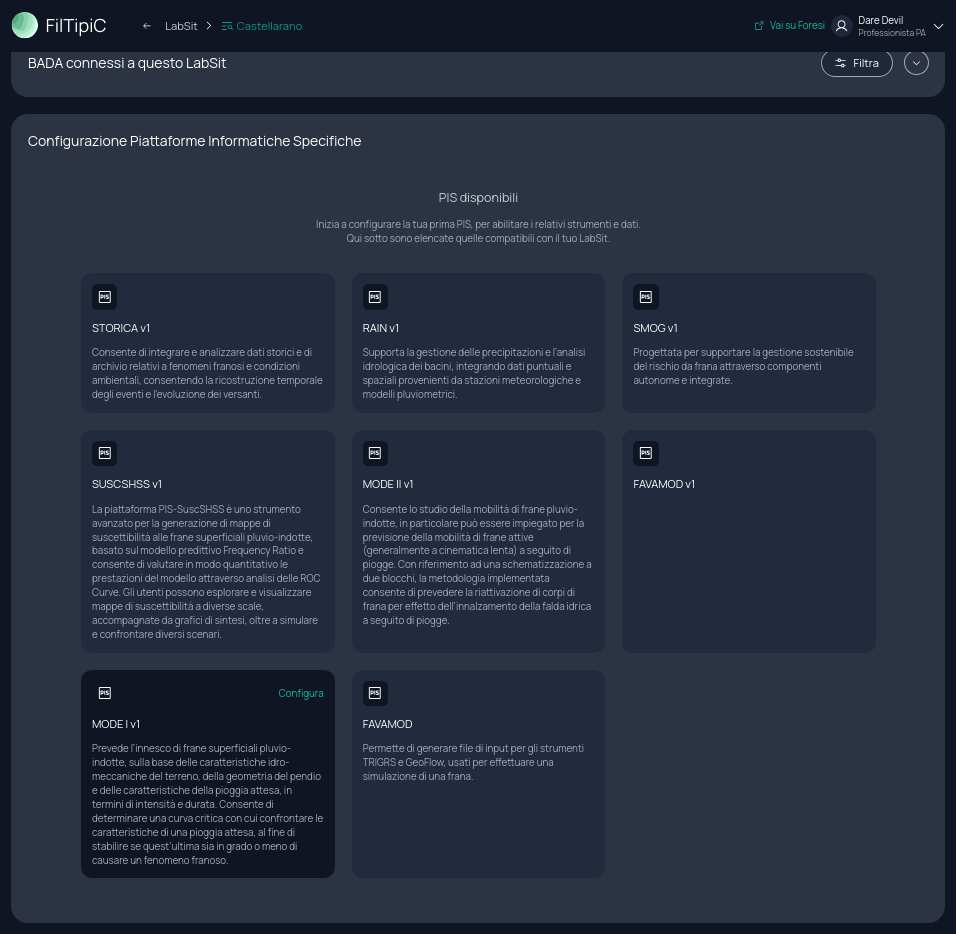Image resolution: width=957 pixels, height=934 pixels.
Task: Select the FAVAMOD card title without version
Action: pyautogui.click(x=388, y=724)
